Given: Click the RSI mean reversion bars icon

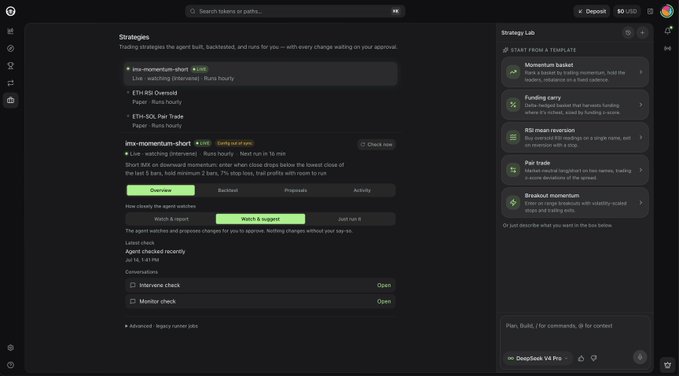Looking at the screenshot, I should point(513,137).
